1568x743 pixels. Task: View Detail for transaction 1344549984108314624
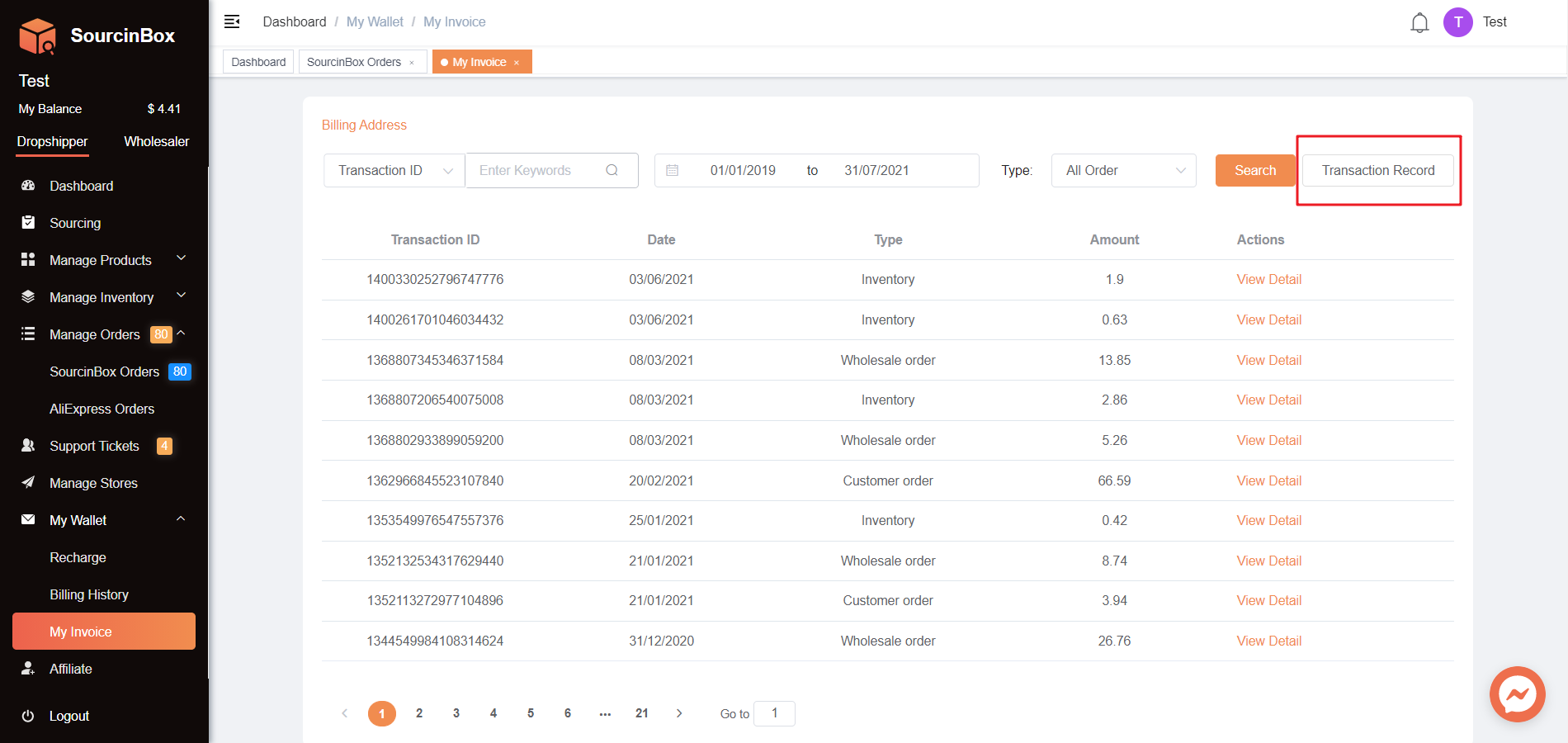[x=1268, y=641]
